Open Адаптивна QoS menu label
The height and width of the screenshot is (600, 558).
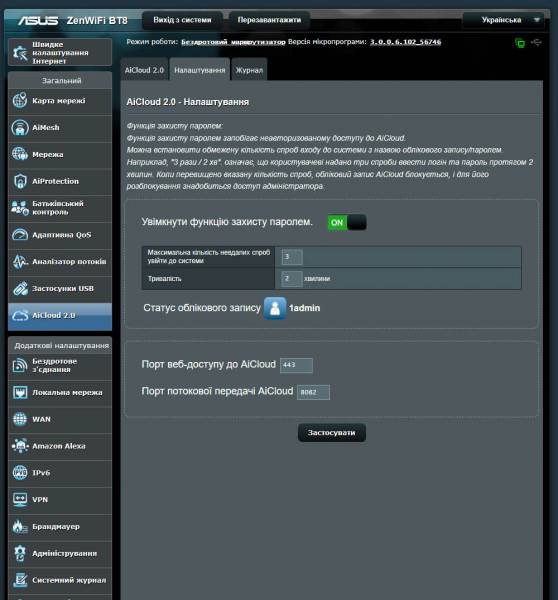click(x=62, y=235)
